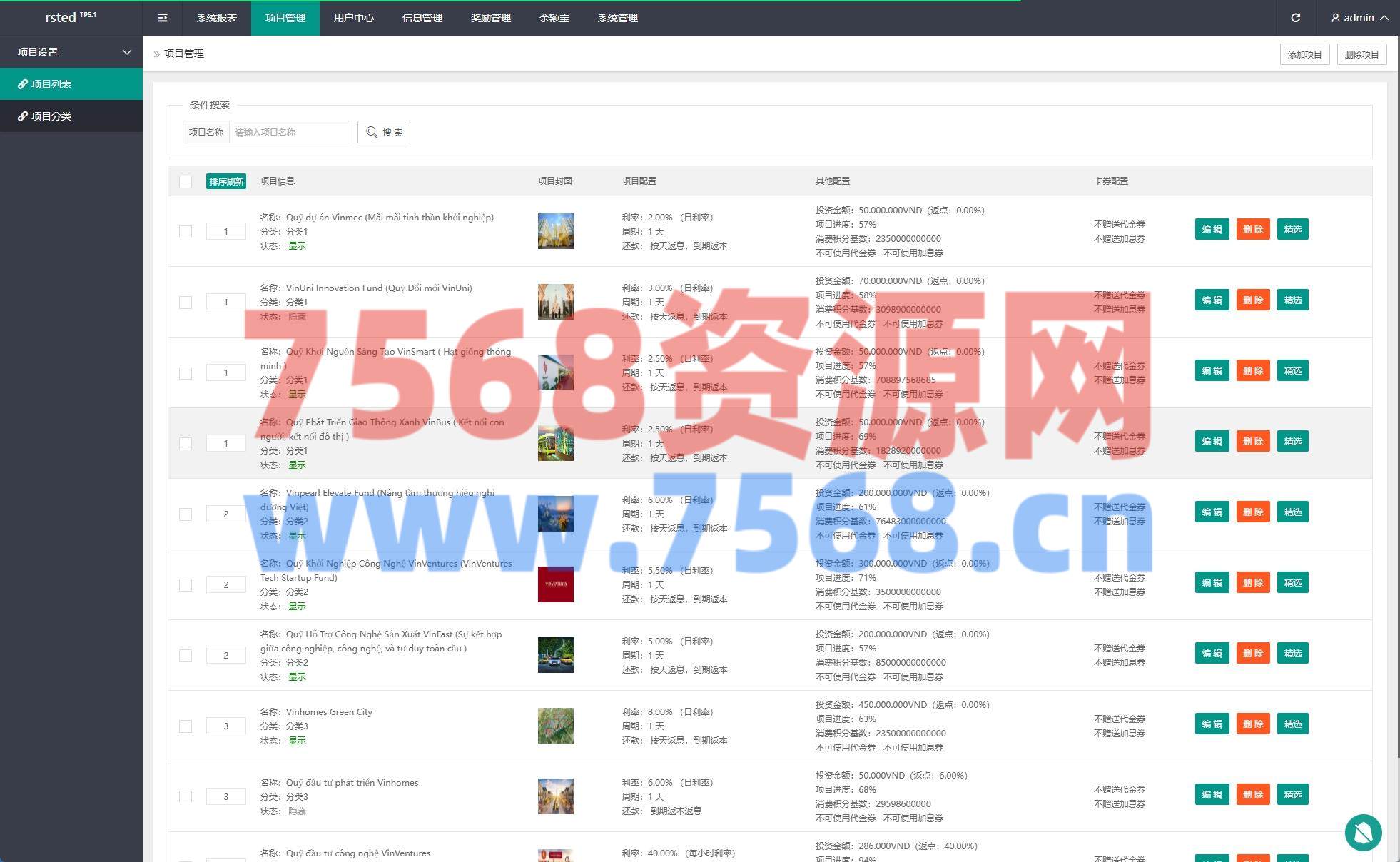This screenshot has width=1400, height=862.
Task: Open the 余额宝 menu item
Action: 554,18
